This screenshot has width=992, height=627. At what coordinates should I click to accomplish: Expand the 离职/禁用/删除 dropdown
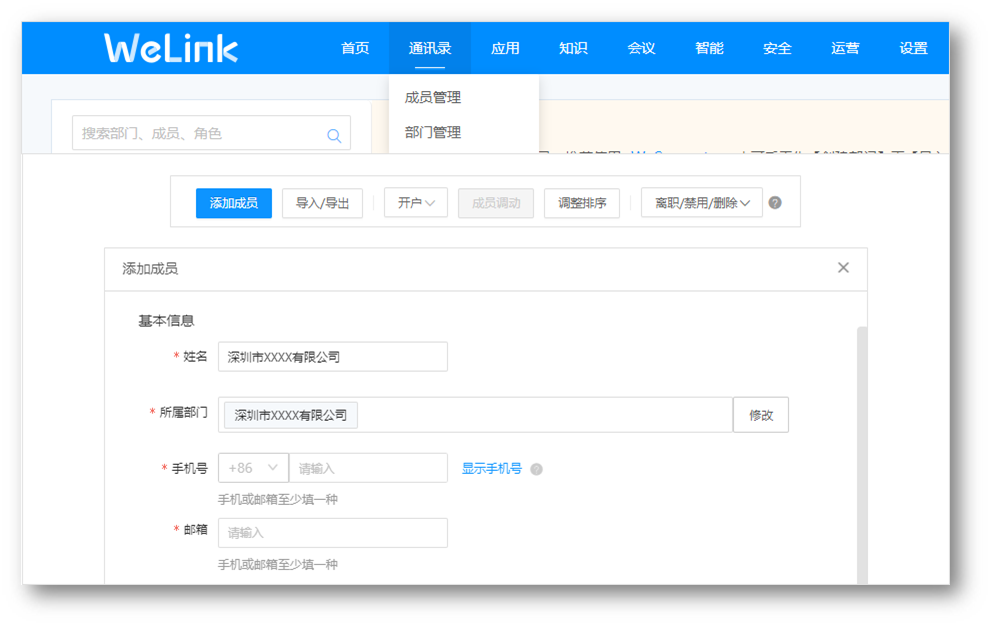pyautogui.click(x=701, y=203)
